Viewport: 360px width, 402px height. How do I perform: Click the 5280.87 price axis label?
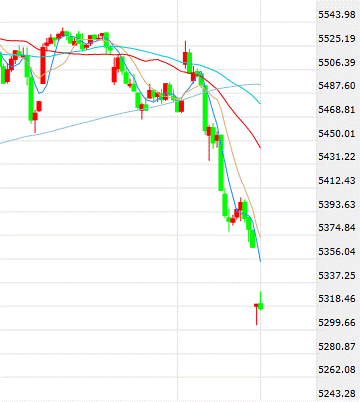pyautogui.click(x=337, y=346)
